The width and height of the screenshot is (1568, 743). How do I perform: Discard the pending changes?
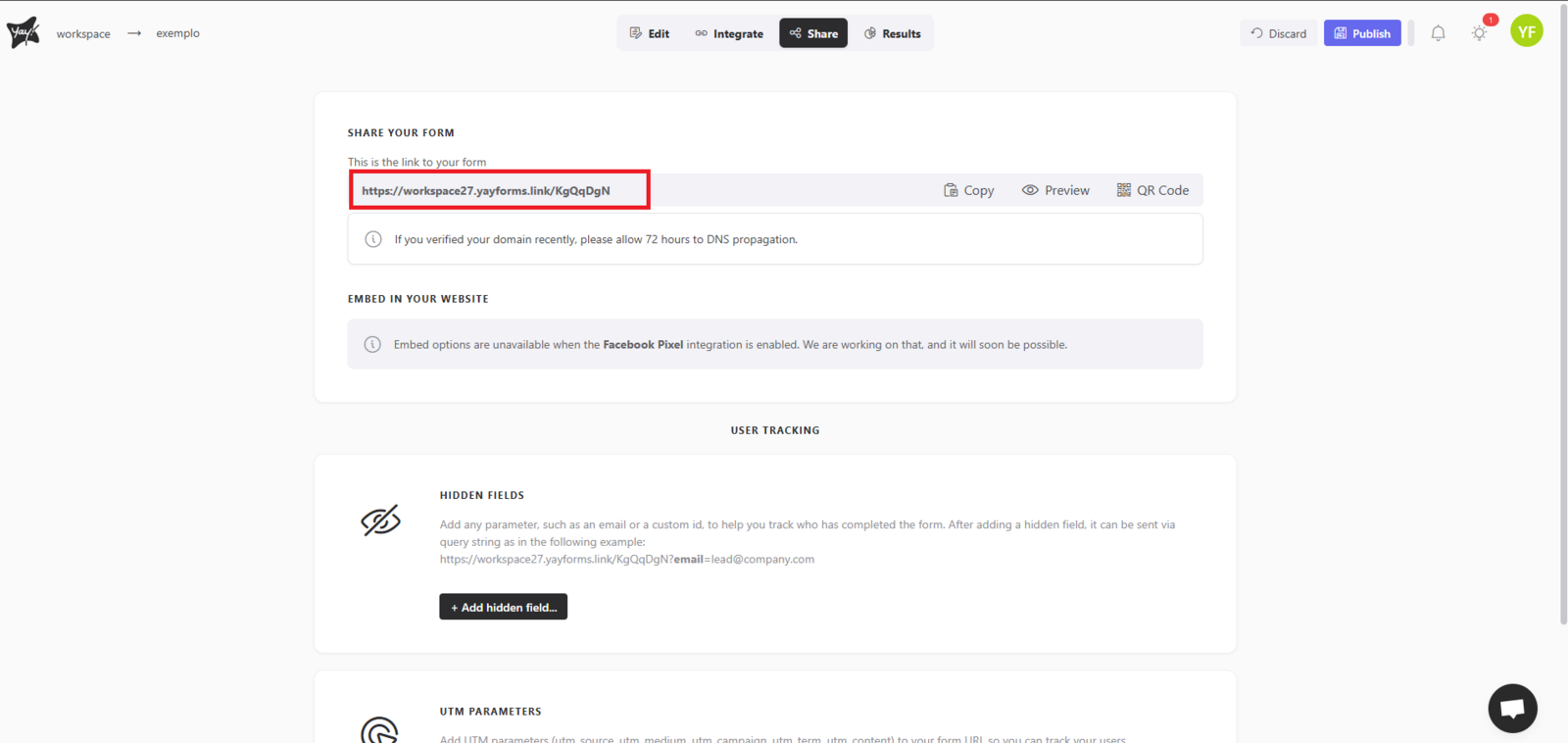click(x=1278, y=33)
